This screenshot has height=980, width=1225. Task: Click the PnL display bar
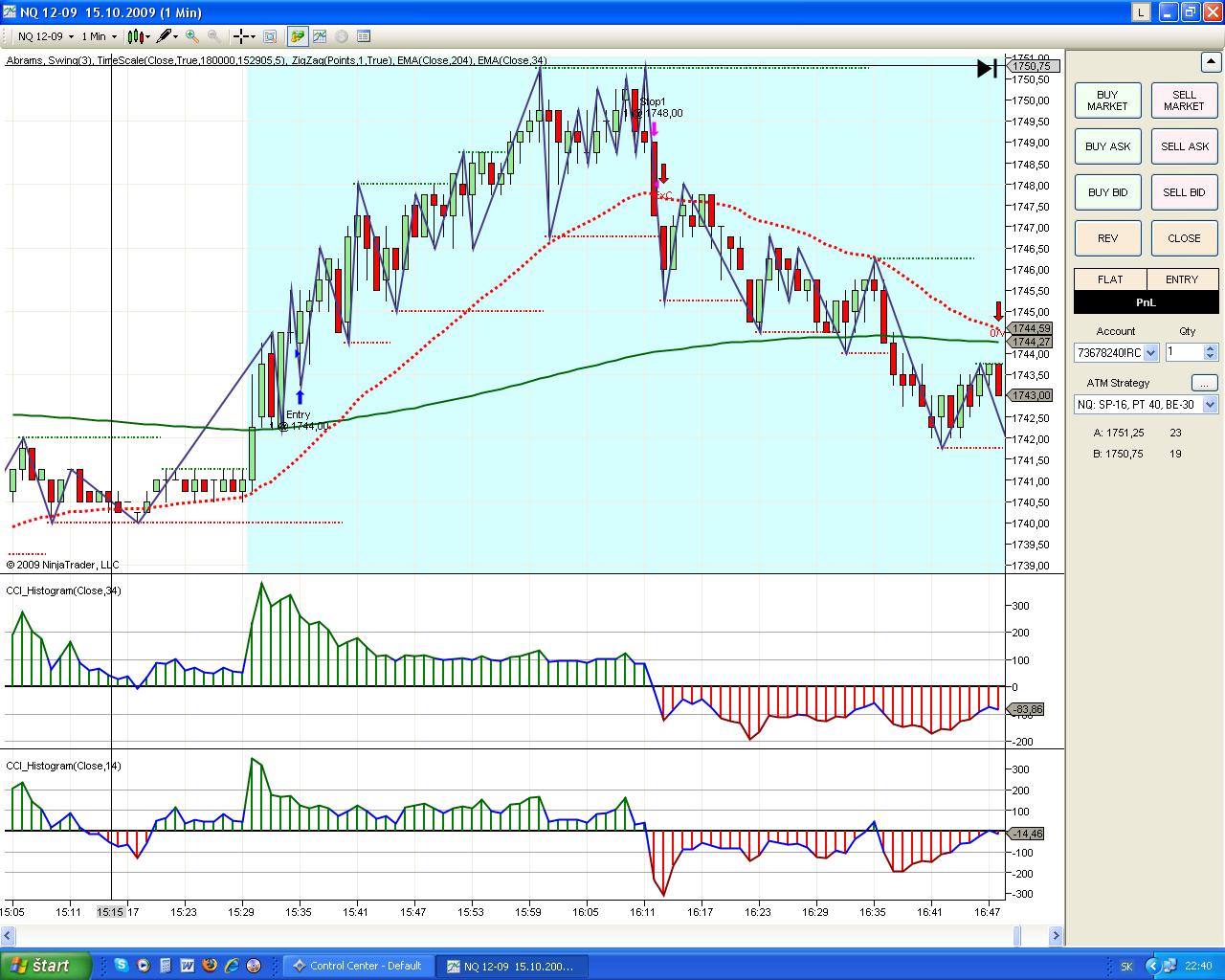click(1147, 302)
